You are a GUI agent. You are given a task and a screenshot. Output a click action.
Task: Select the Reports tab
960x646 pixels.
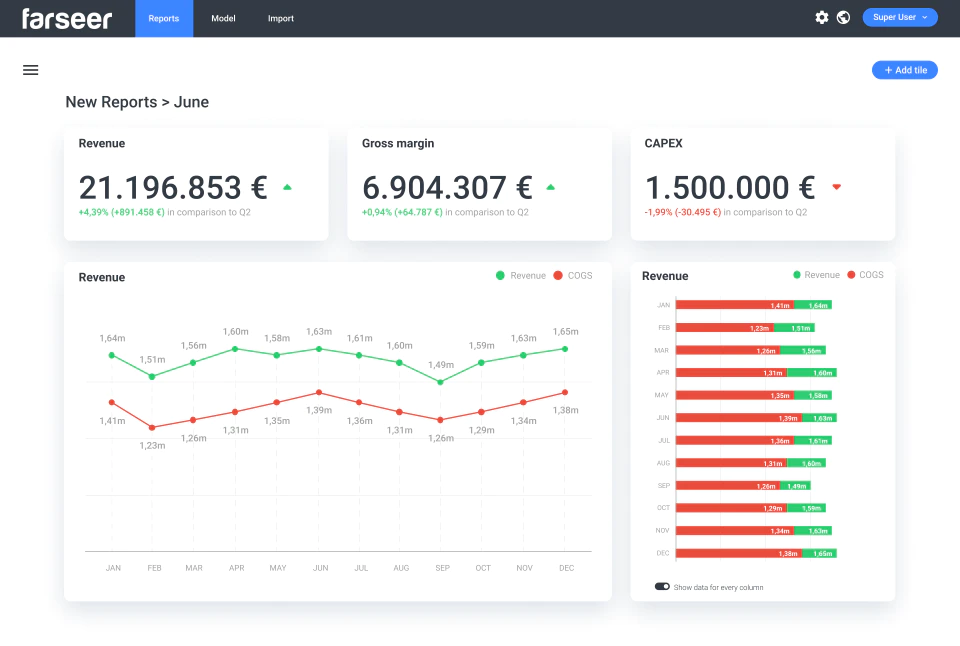tap(163, 18)
